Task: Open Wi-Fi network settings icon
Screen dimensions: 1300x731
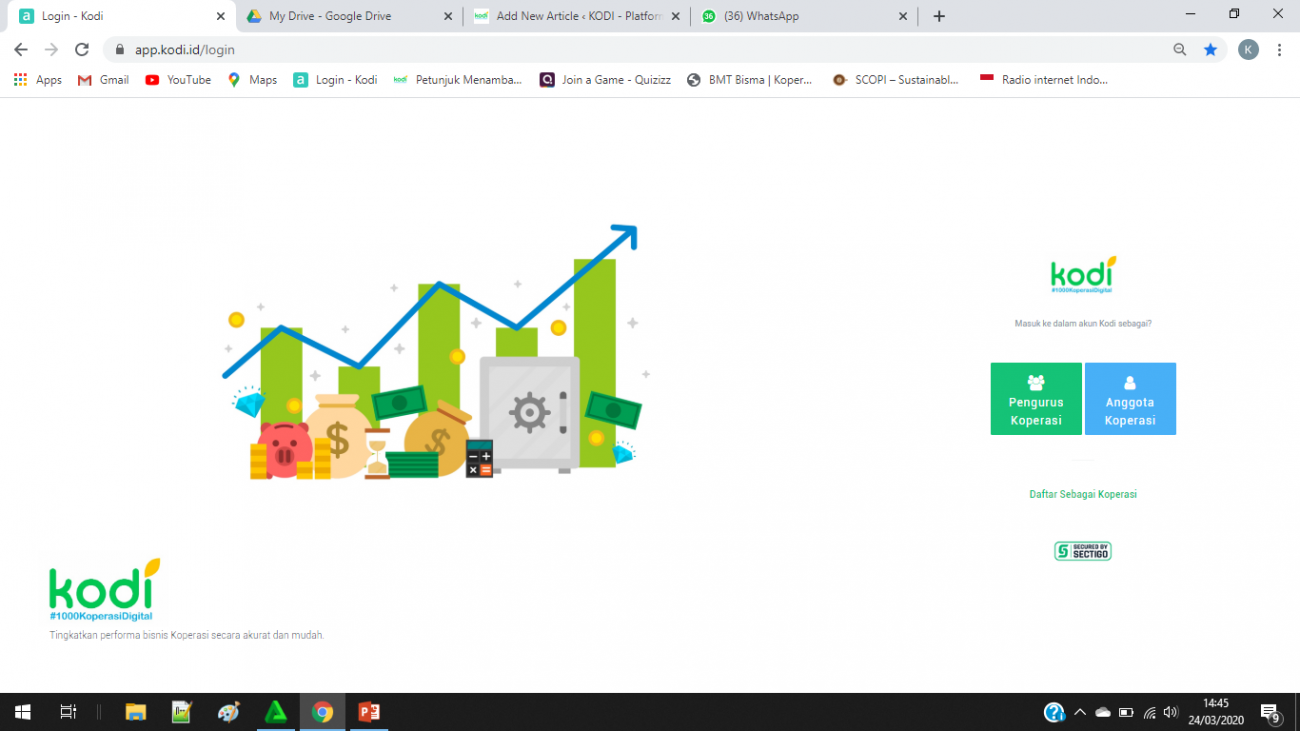Action: [x=1149, y=712]
